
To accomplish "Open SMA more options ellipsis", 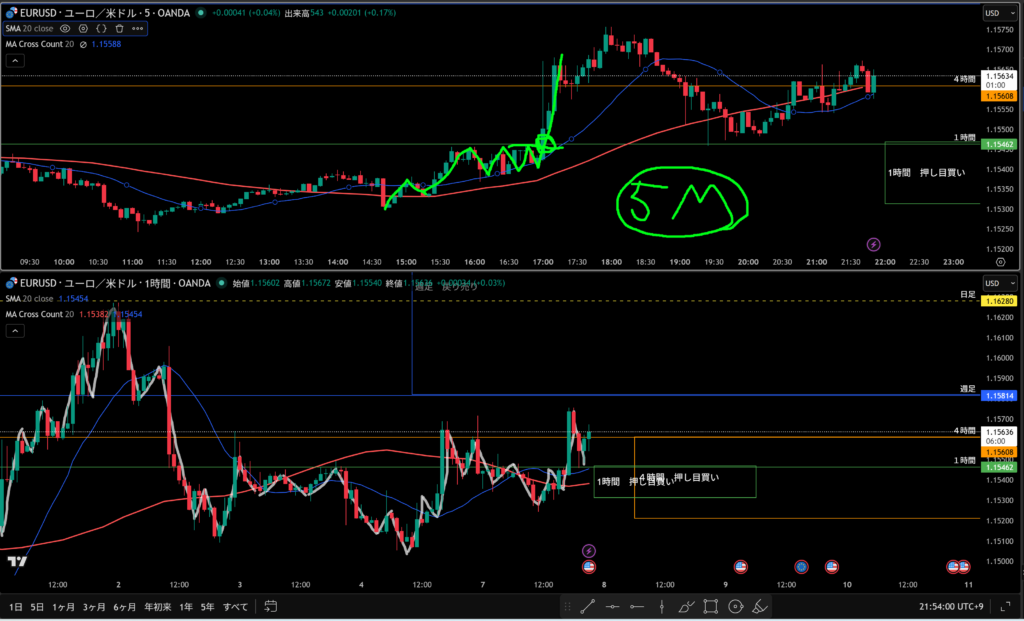I will [137, 29].
